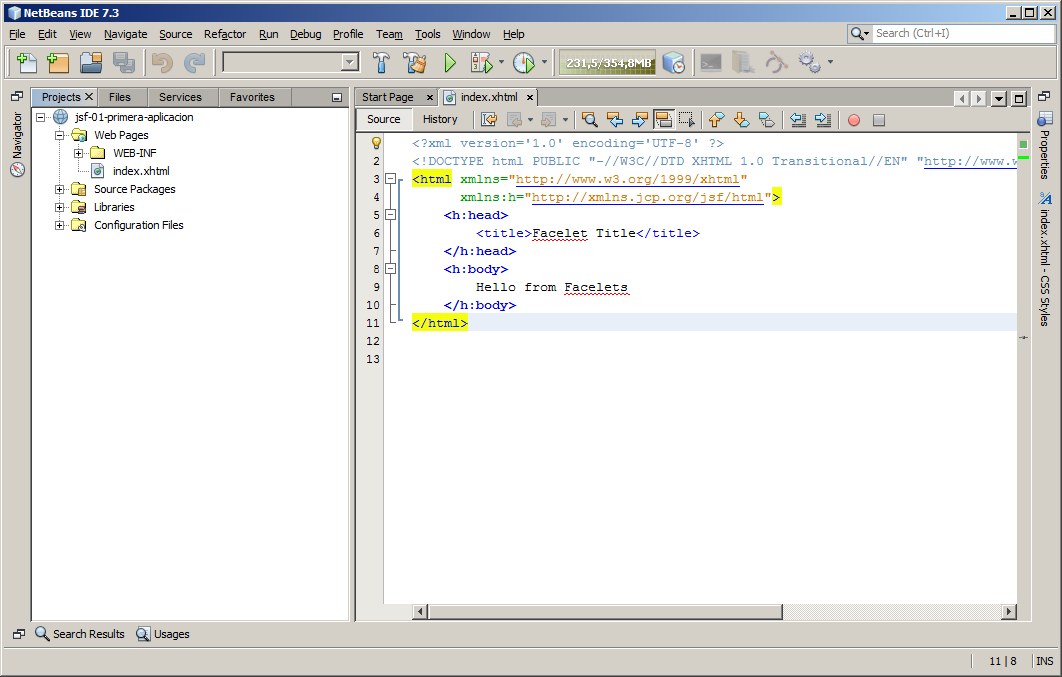Open the Tools menu
This screenshot has height=677, width=1062.
tap(427, 34)
